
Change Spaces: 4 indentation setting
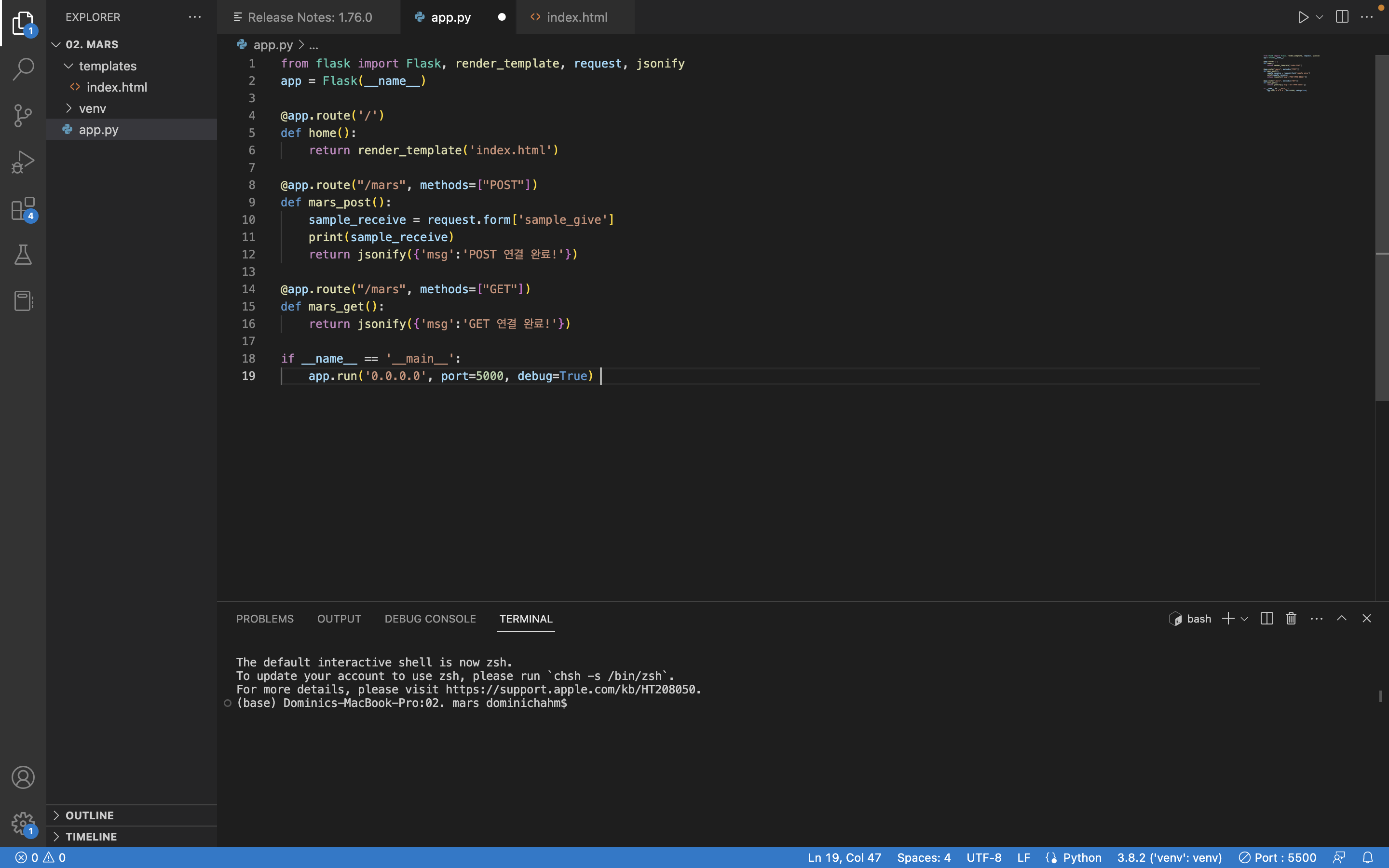924,858
